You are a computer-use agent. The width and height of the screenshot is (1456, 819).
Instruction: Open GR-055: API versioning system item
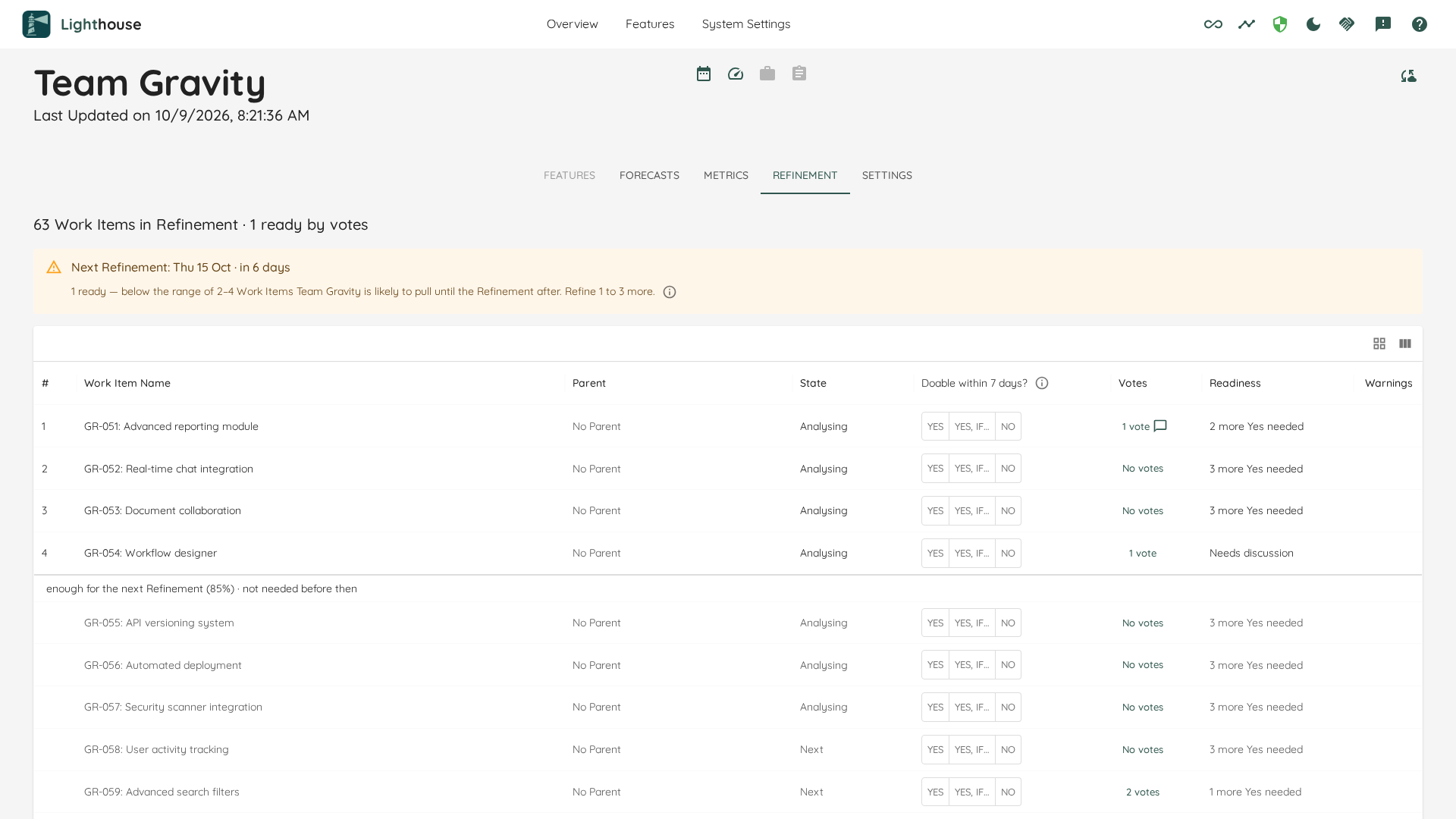[159, 623]
